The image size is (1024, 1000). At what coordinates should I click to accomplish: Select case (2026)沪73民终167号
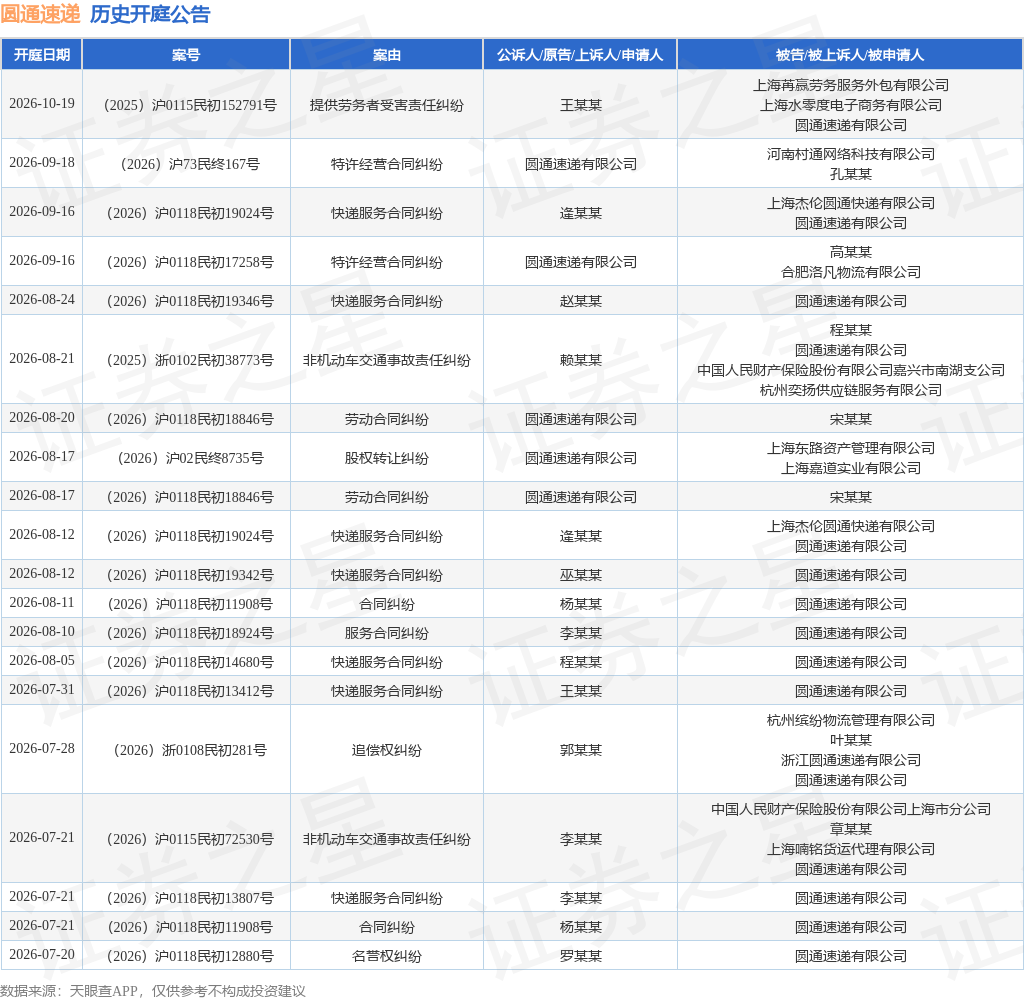189,164
